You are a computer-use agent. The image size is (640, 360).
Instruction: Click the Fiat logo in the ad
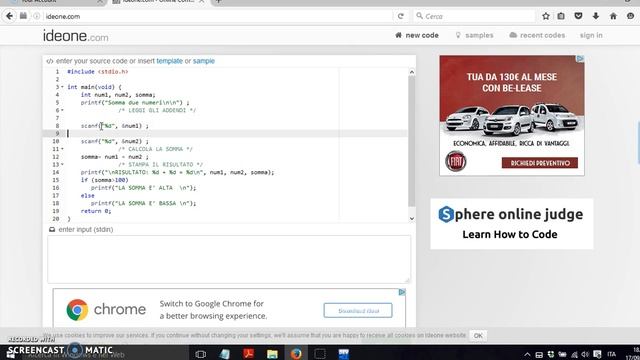tap(456, 161)
